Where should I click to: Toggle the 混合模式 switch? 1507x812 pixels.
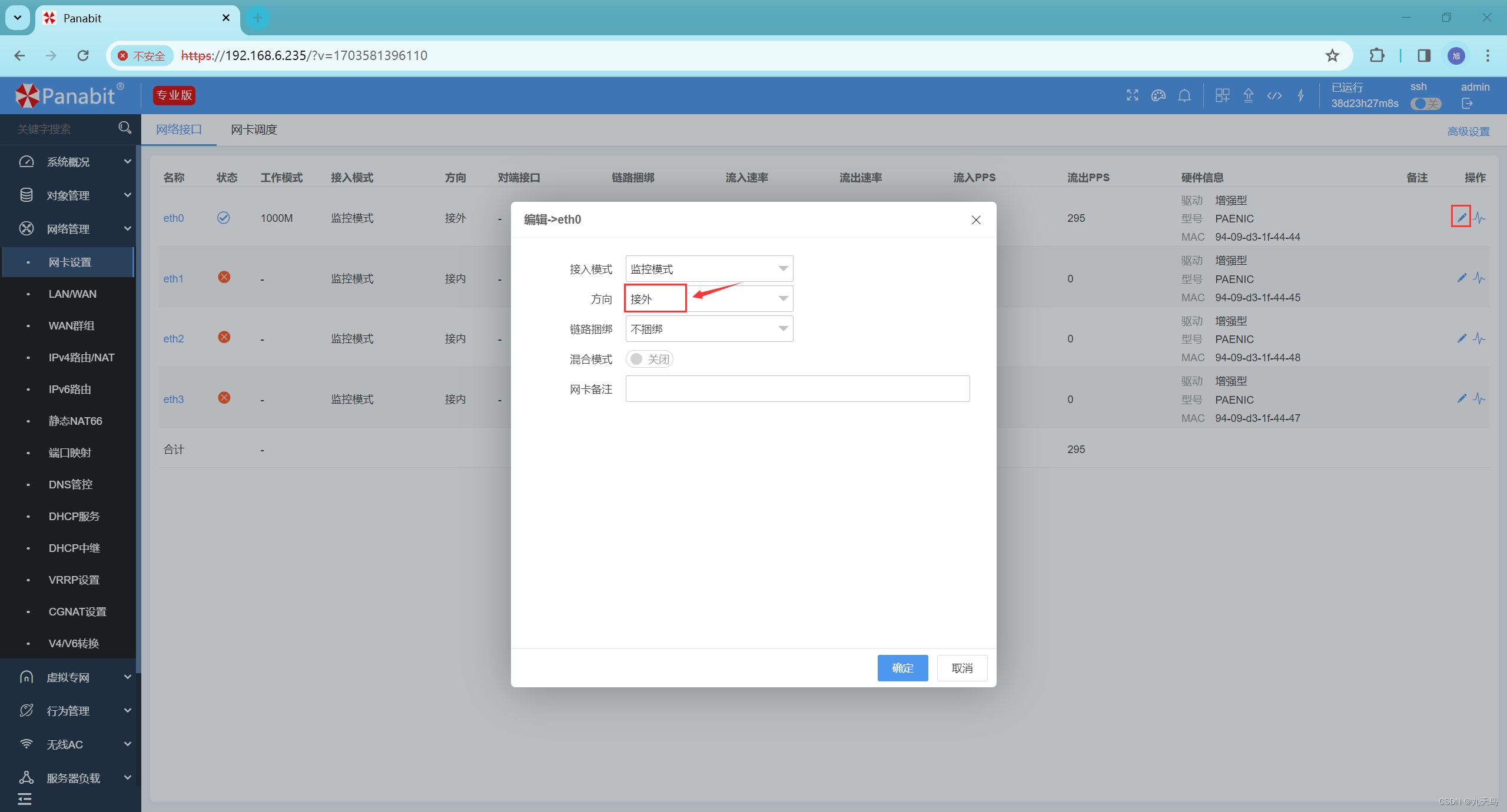click(x=649, y=359)
